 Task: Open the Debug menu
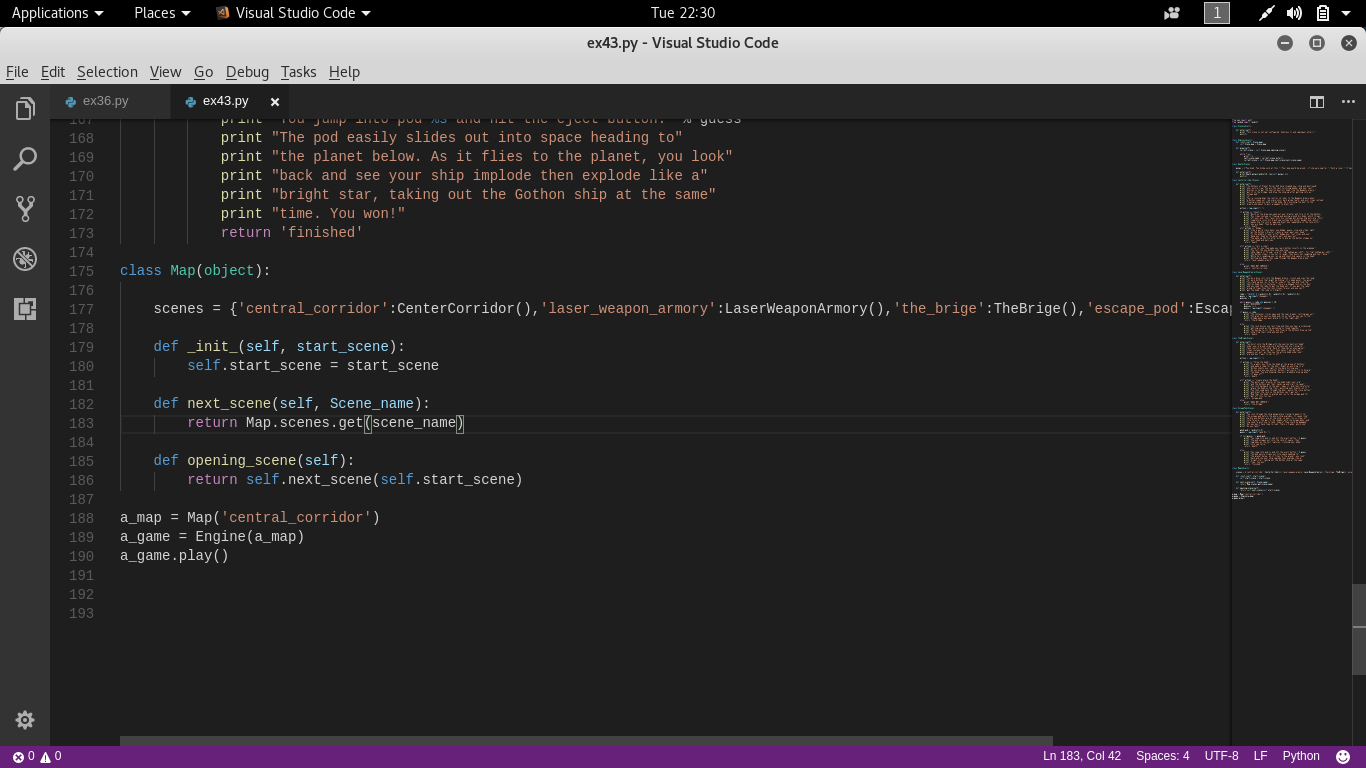click(x=247, y=72)
